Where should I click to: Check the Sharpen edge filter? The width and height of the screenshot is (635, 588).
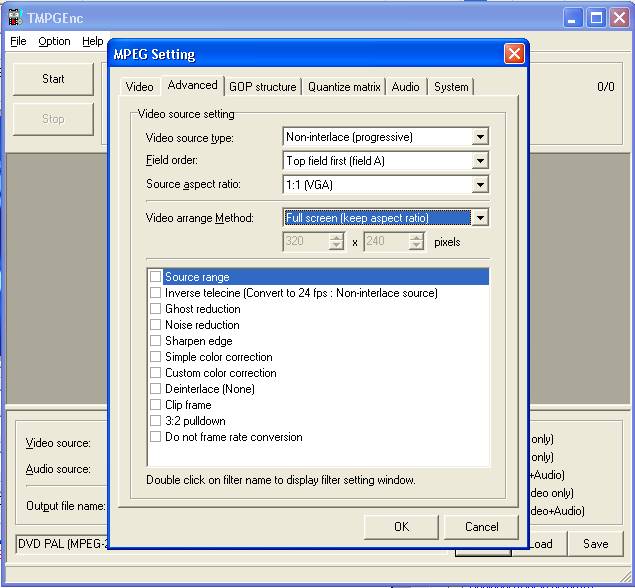[x=156, y=341]
